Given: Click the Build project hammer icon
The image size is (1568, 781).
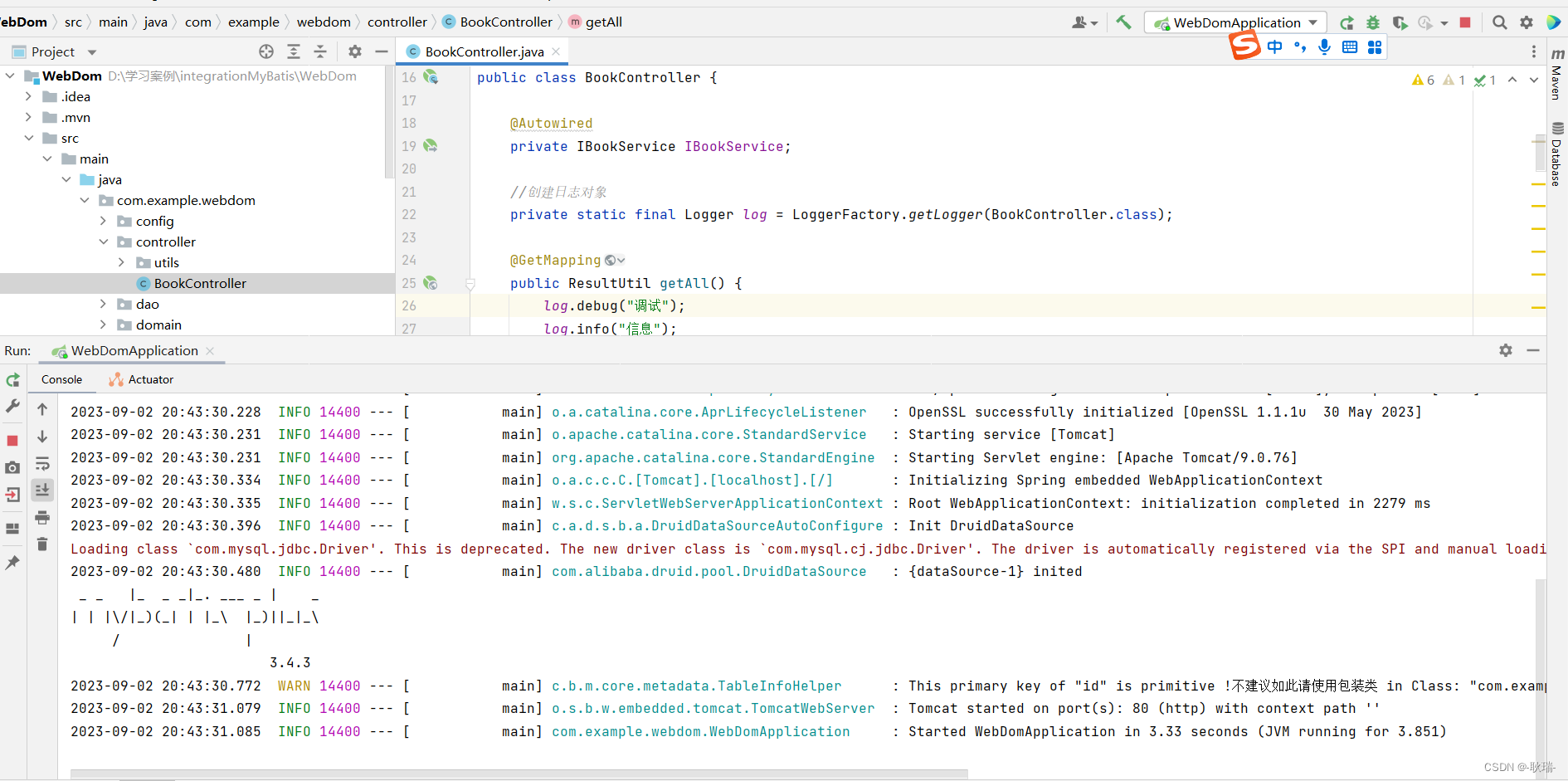Looking at the screenshot, I should pos(1123,22).
